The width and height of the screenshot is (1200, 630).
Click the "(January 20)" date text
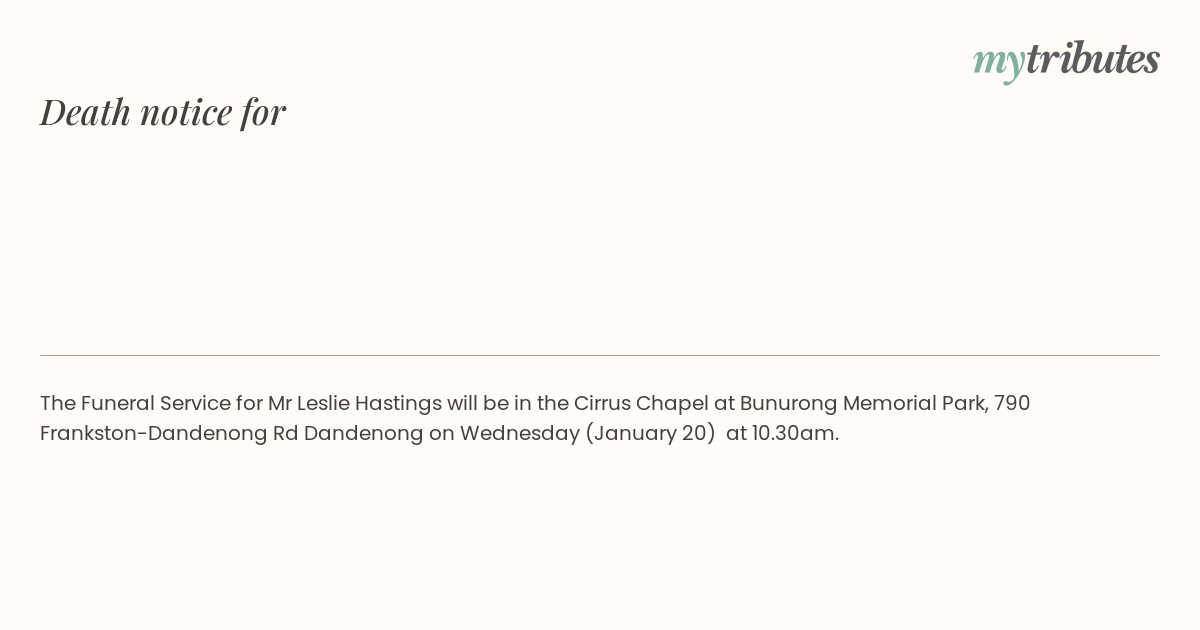point(651,433)
